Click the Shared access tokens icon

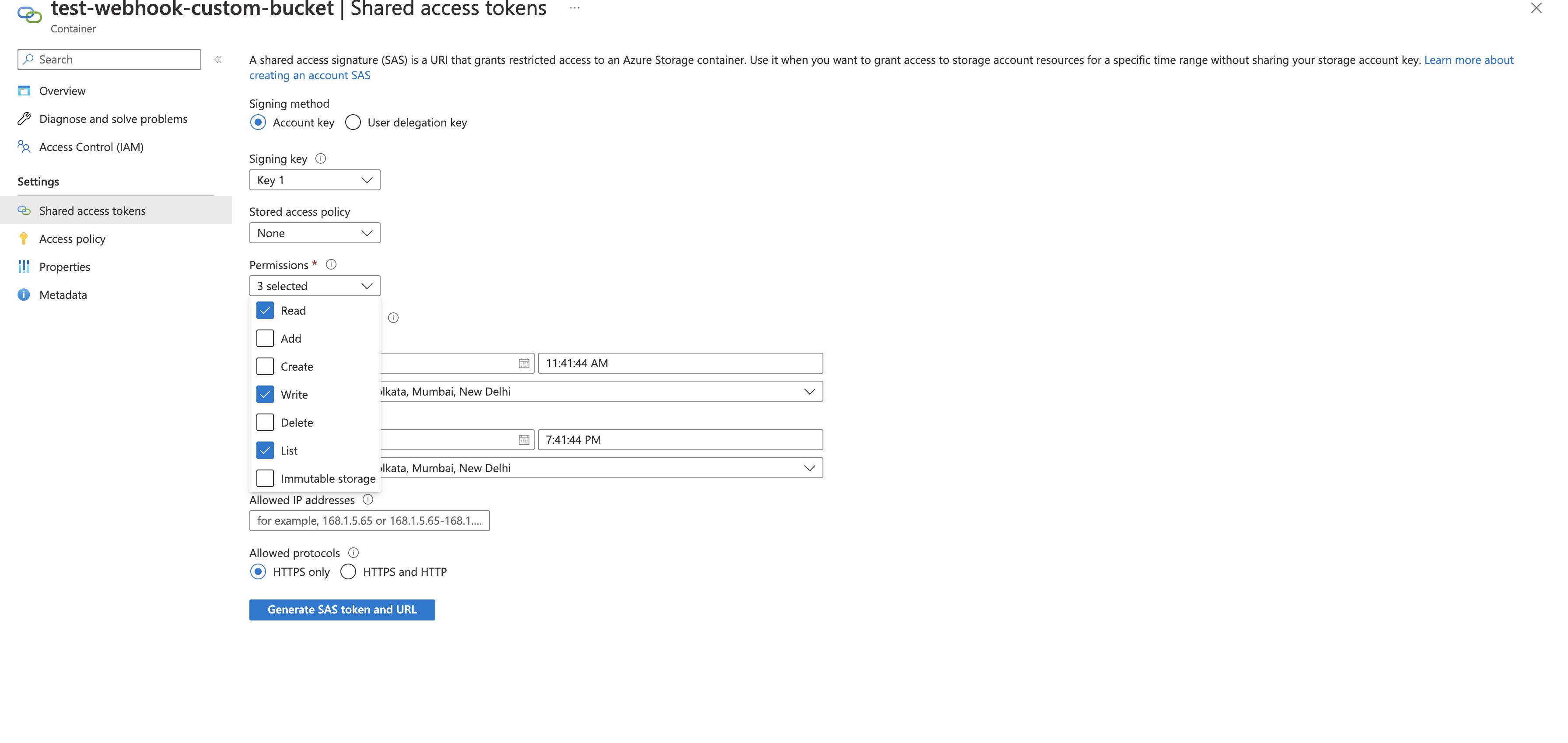(x=25, y=210)
